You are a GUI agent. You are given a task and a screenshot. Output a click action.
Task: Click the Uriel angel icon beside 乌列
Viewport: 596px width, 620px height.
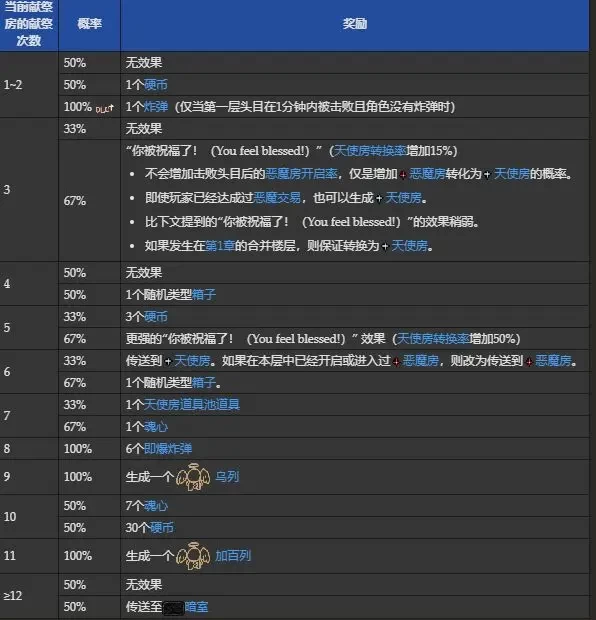[x=193, y=477]
